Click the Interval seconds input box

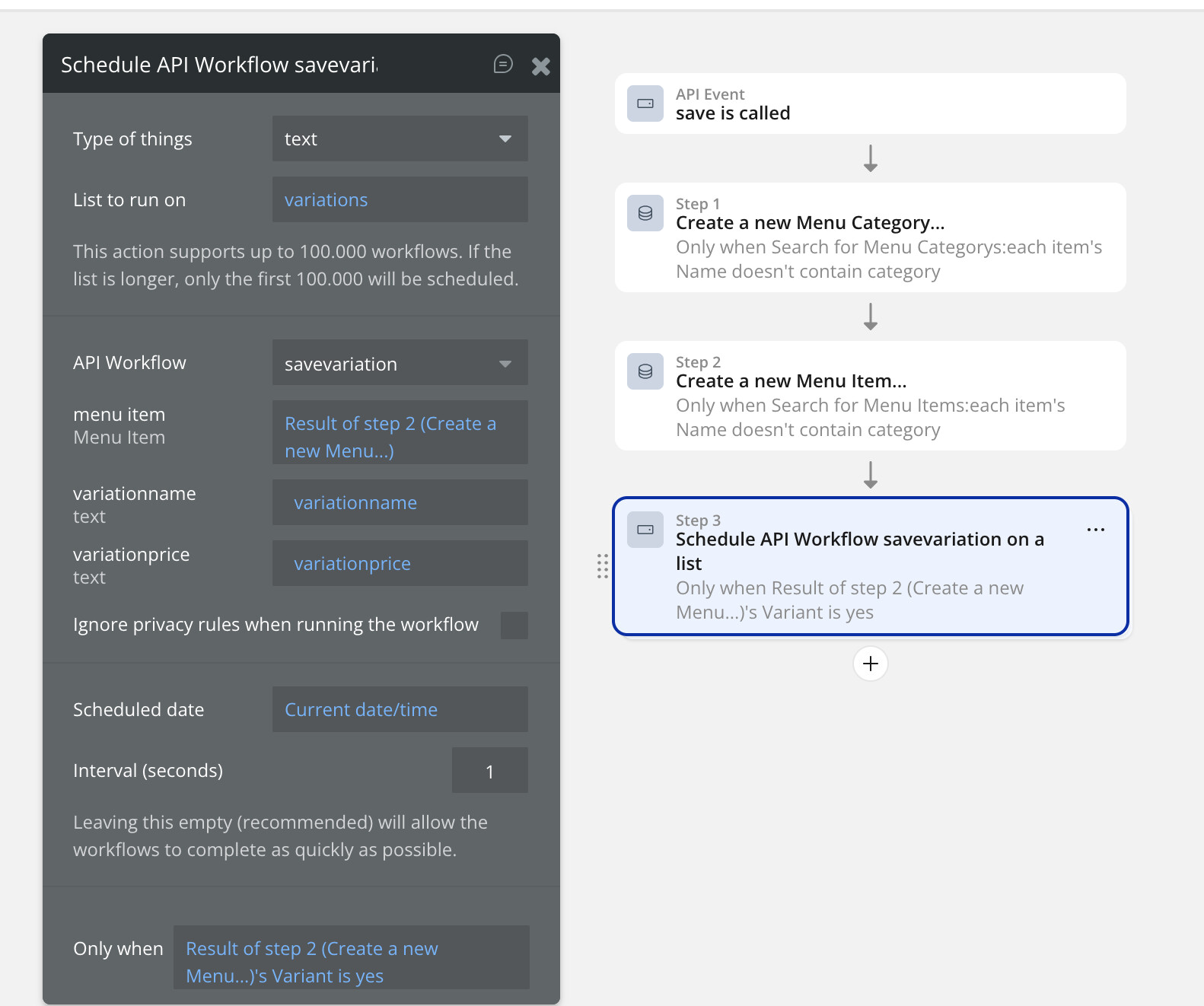pos(489,771)
